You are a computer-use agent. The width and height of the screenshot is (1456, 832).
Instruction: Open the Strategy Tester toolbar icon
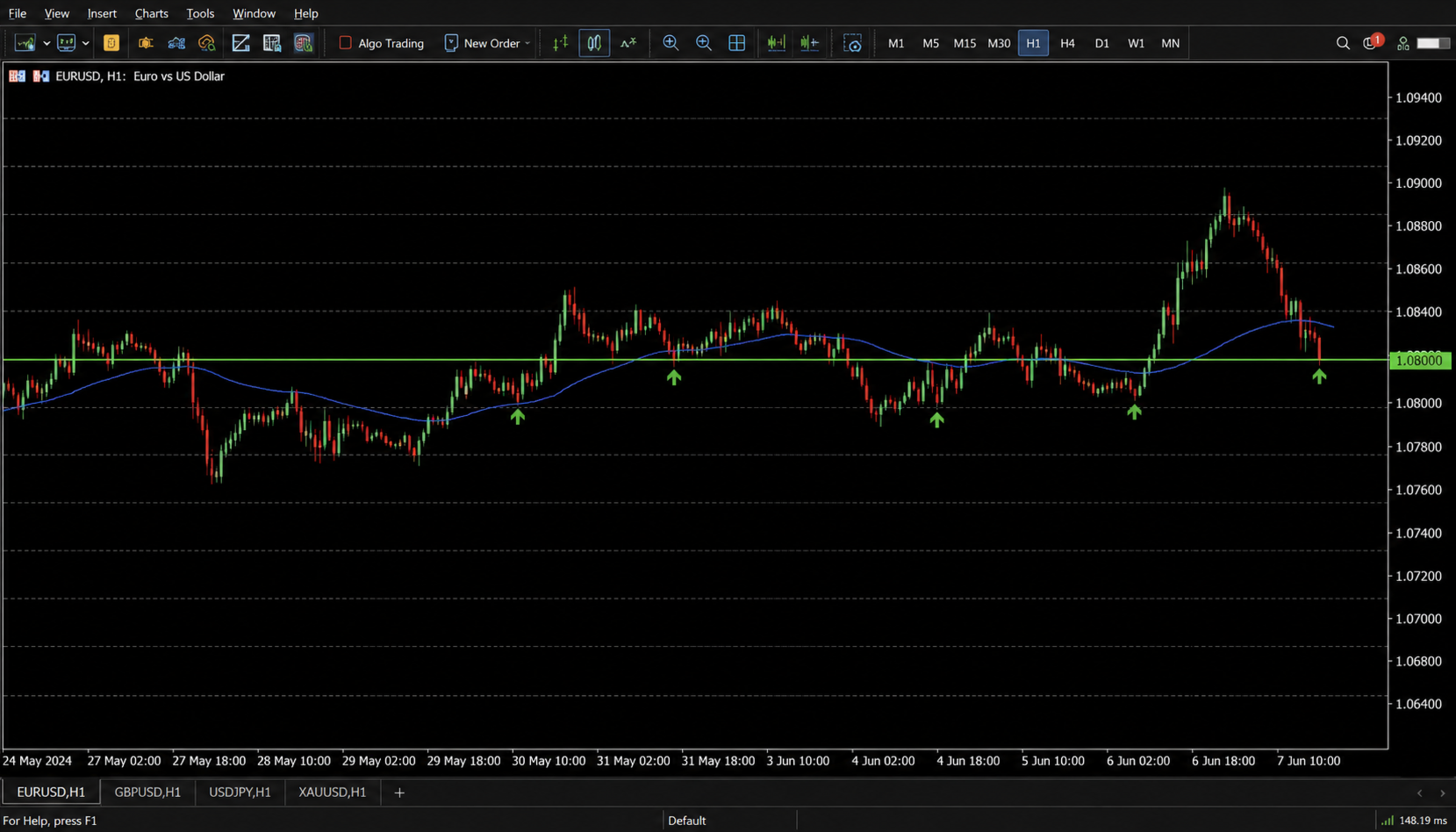coord(304,43)
